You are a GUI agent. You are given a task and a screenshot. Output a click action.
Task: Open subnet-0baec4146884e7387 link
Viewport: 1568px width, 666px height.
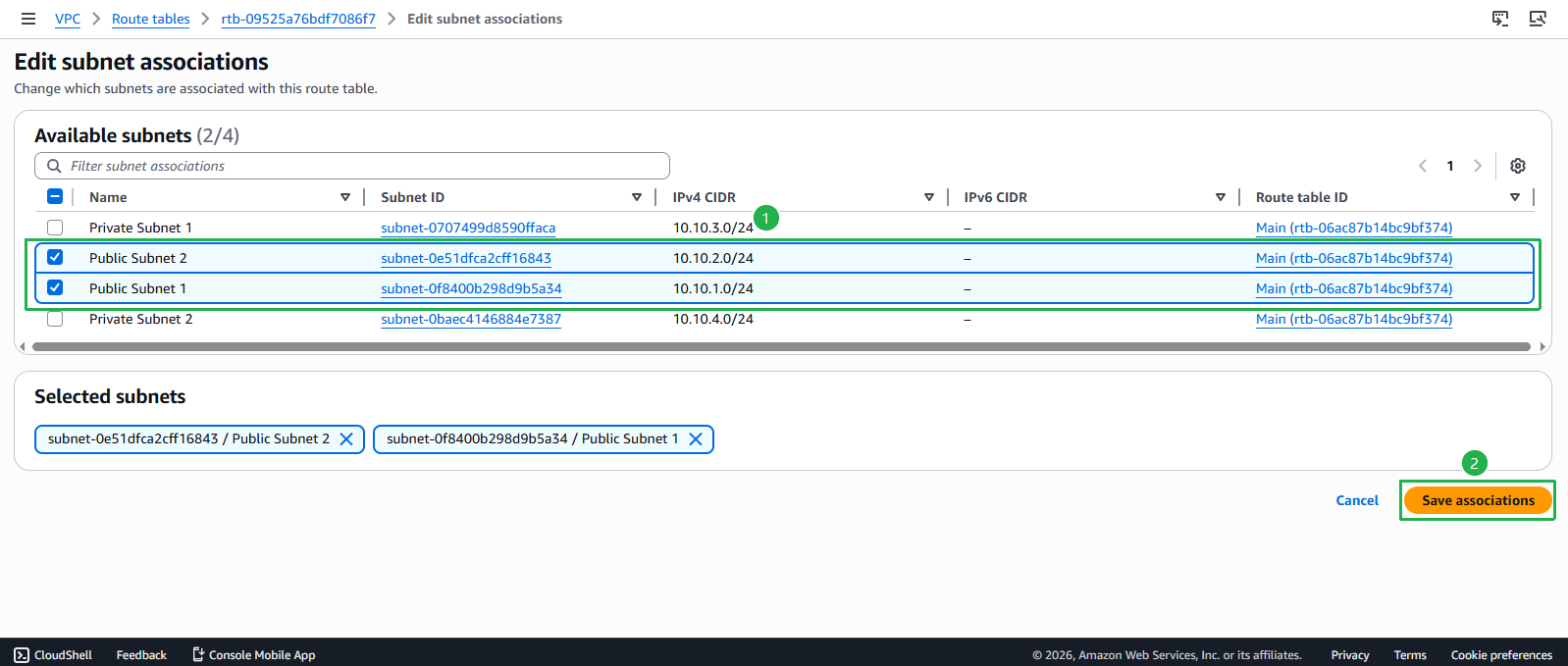(471, 319)
